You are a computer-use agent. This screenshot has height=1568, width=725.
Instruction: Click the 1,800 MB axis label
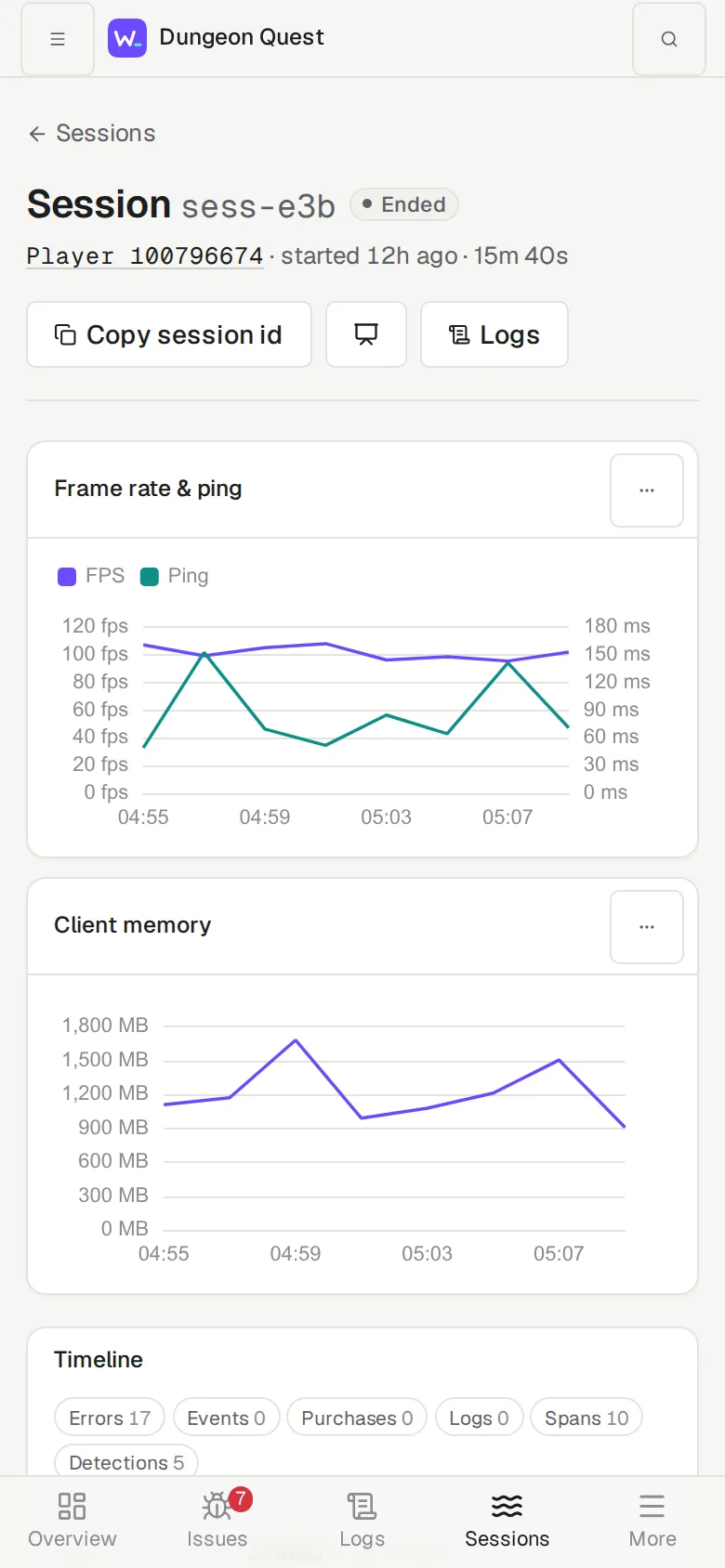[105, 1026]
